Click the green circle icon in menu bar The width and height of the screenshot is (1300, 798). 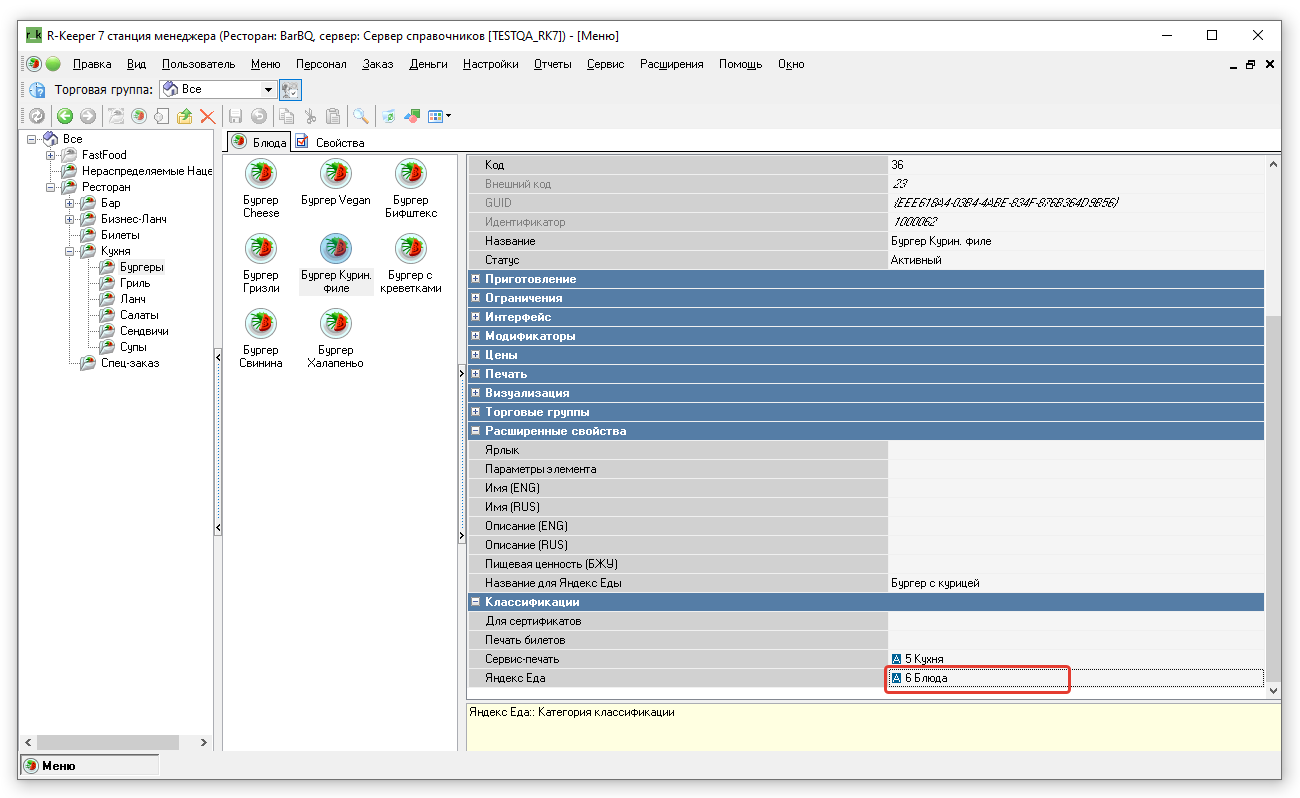click(x=53, y=64)
